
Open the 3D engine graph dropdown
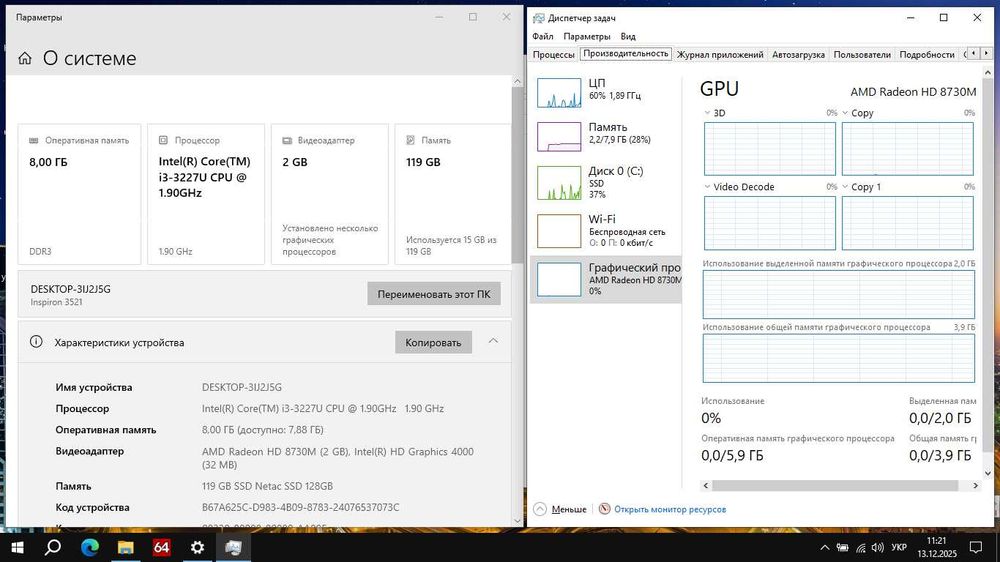pos(707,113)
